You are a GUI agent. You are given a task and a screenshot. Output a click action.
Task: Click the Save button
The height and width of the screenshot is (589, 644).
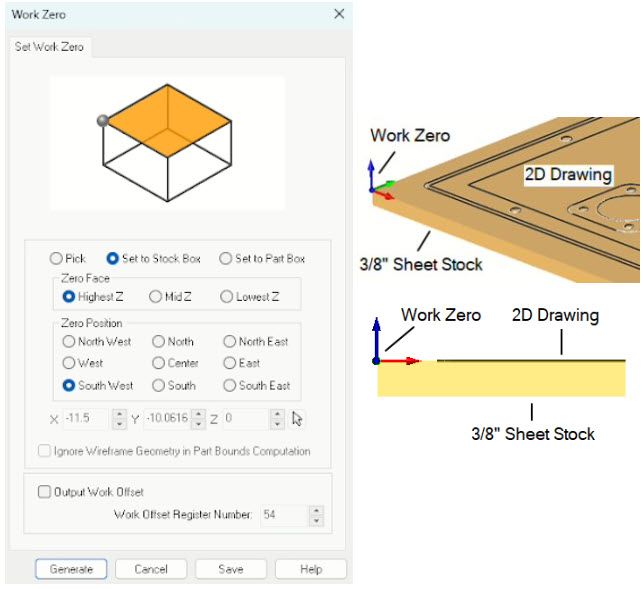[230, 569]
